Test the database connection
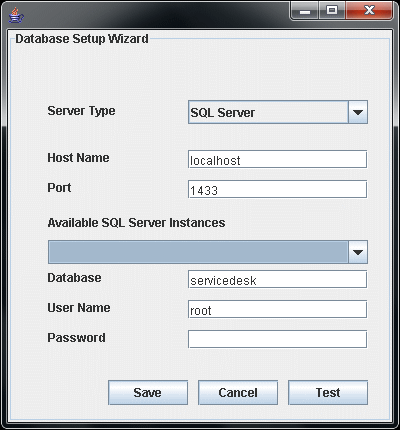Viewport: 400px width, 430px height. click(328, 393)
